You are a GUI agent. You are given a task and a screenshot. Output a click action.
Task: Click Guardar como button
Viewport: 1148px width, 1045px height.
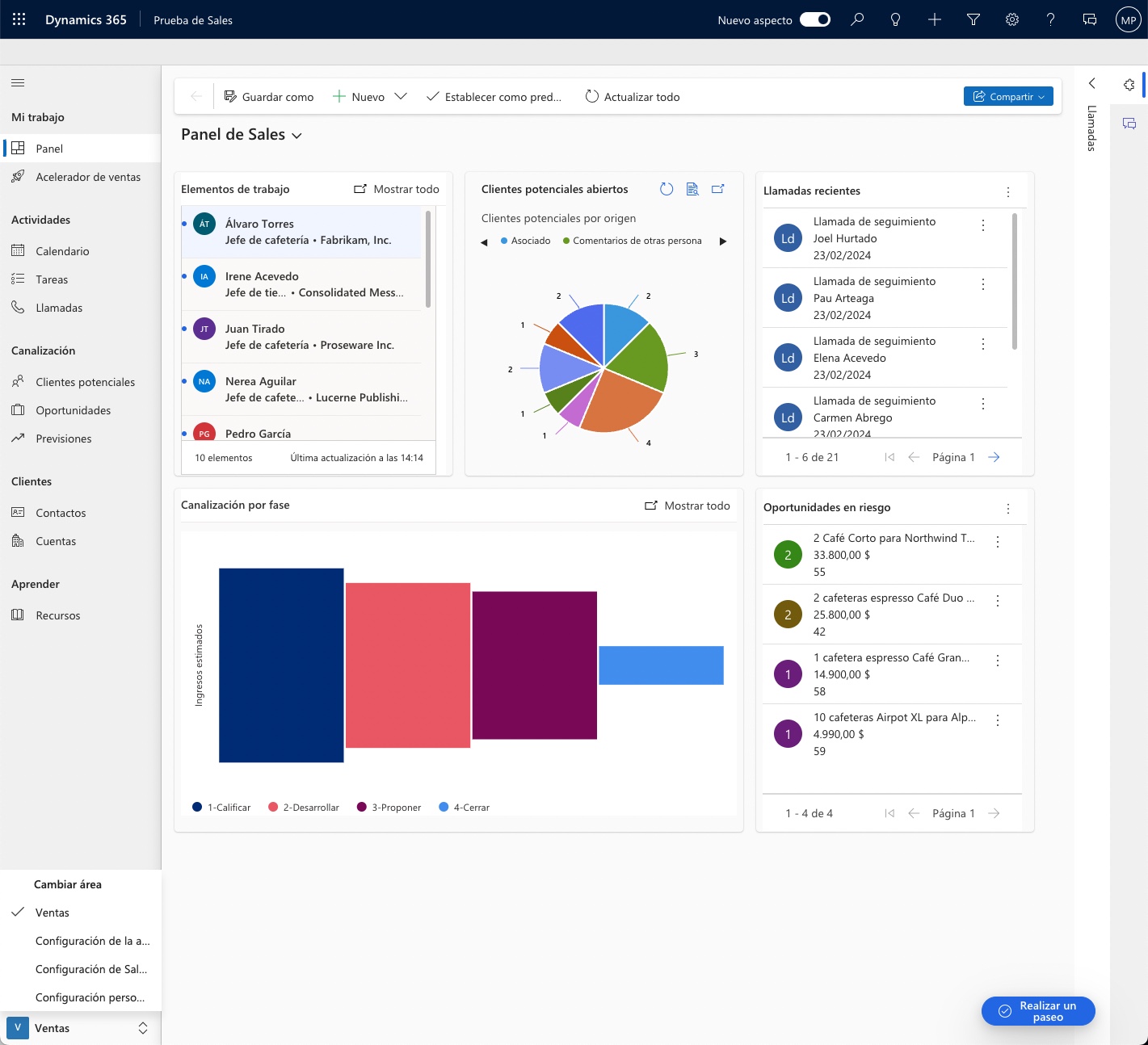click(x=268, y=96)
